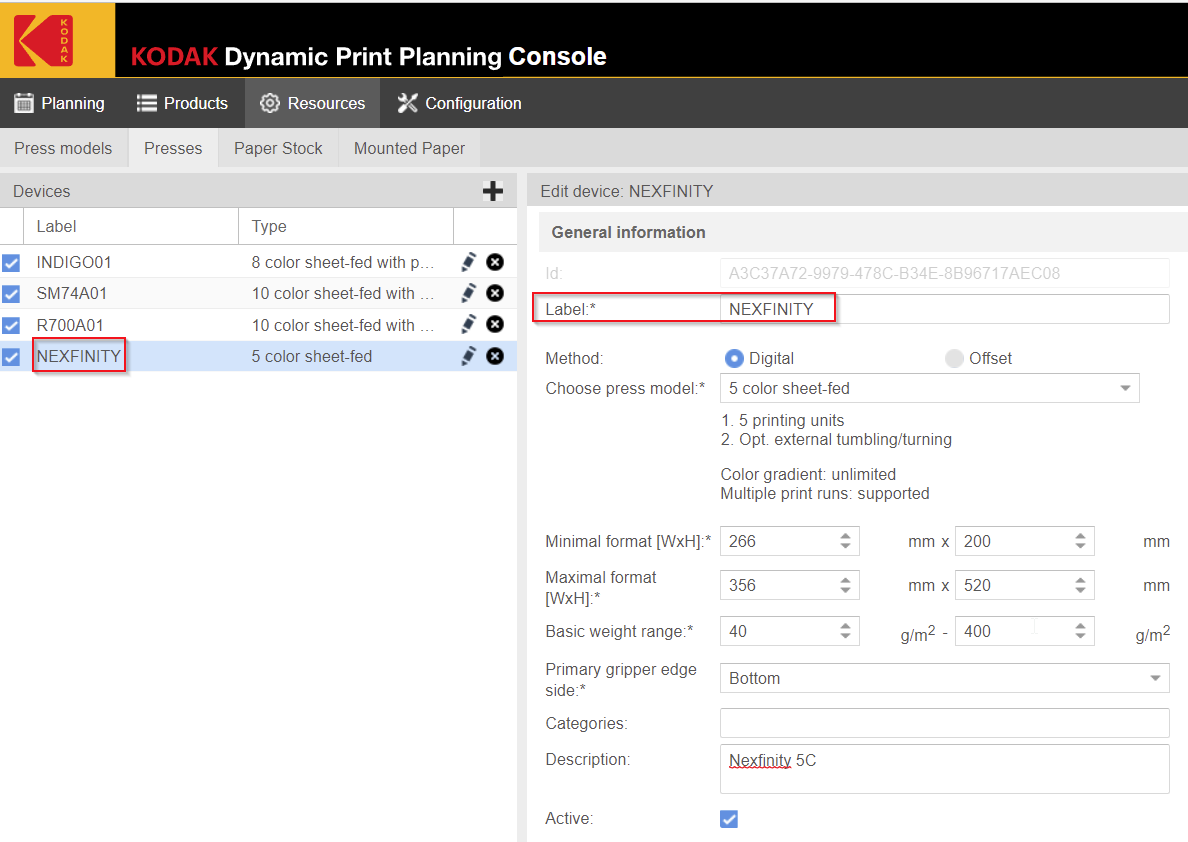Switch to the Paper Stock tab

coord(278,148)
